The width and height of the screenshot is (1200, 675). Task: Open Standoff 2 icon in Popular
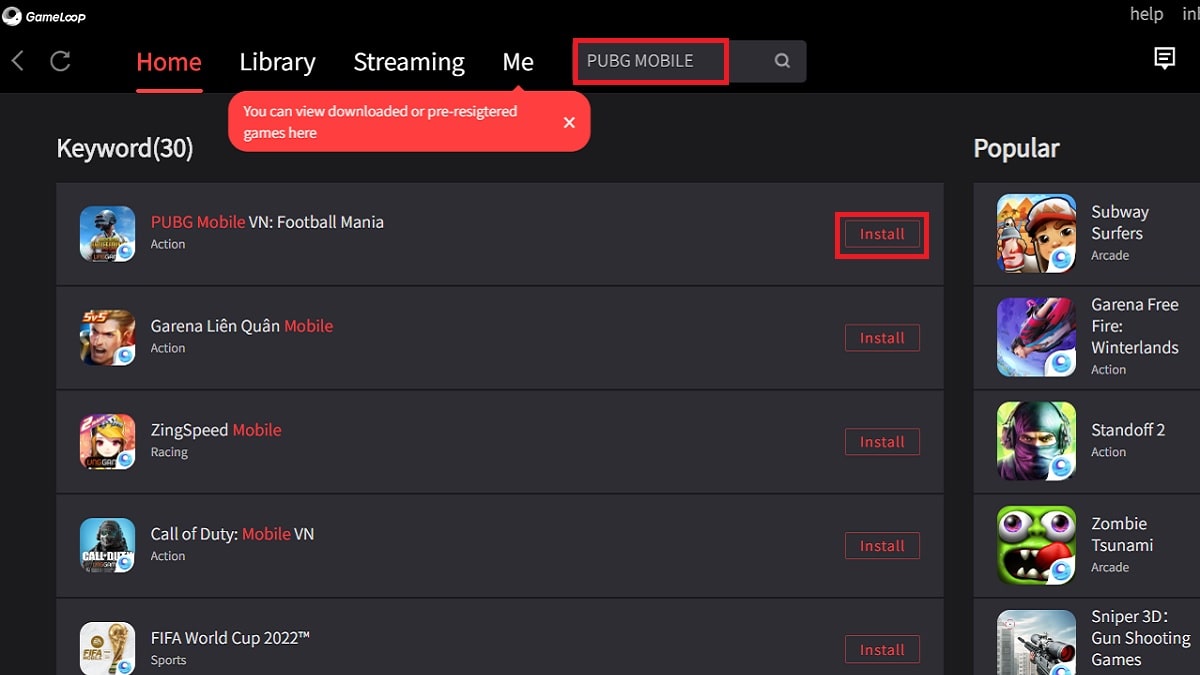pos(1036,441)
